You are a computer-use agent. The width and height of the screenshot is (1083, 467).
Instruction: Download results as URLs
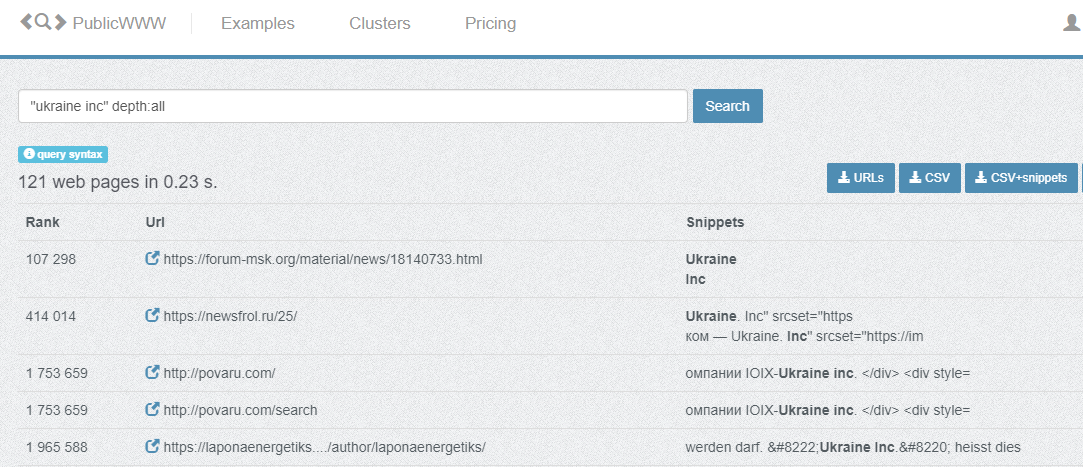click(x=861, y=178)
